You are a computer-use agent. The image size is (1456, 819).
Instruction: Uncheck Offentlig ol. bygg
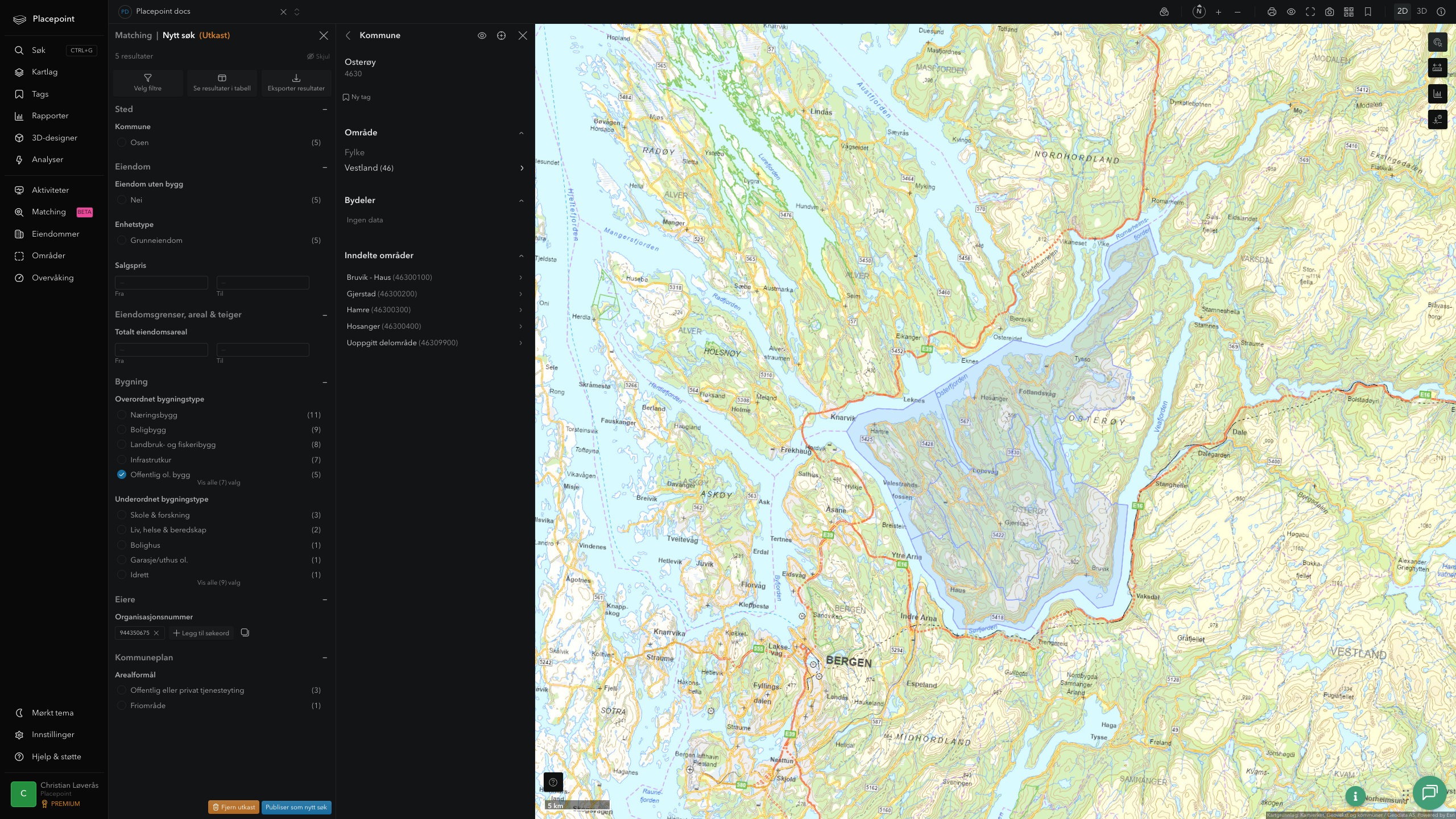[121, 474]
